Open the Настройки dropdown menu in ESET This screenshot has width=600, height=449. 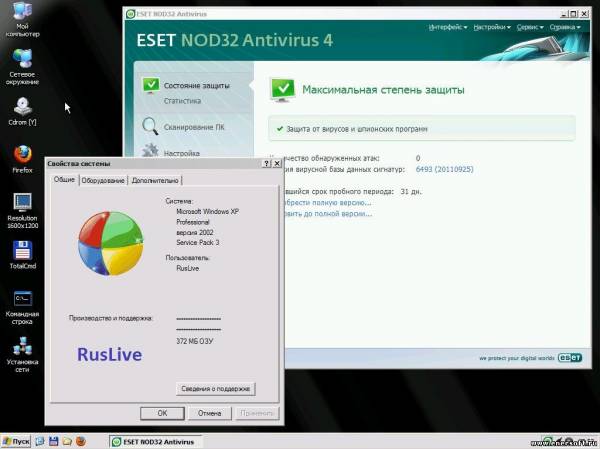[x=492, y=27]
